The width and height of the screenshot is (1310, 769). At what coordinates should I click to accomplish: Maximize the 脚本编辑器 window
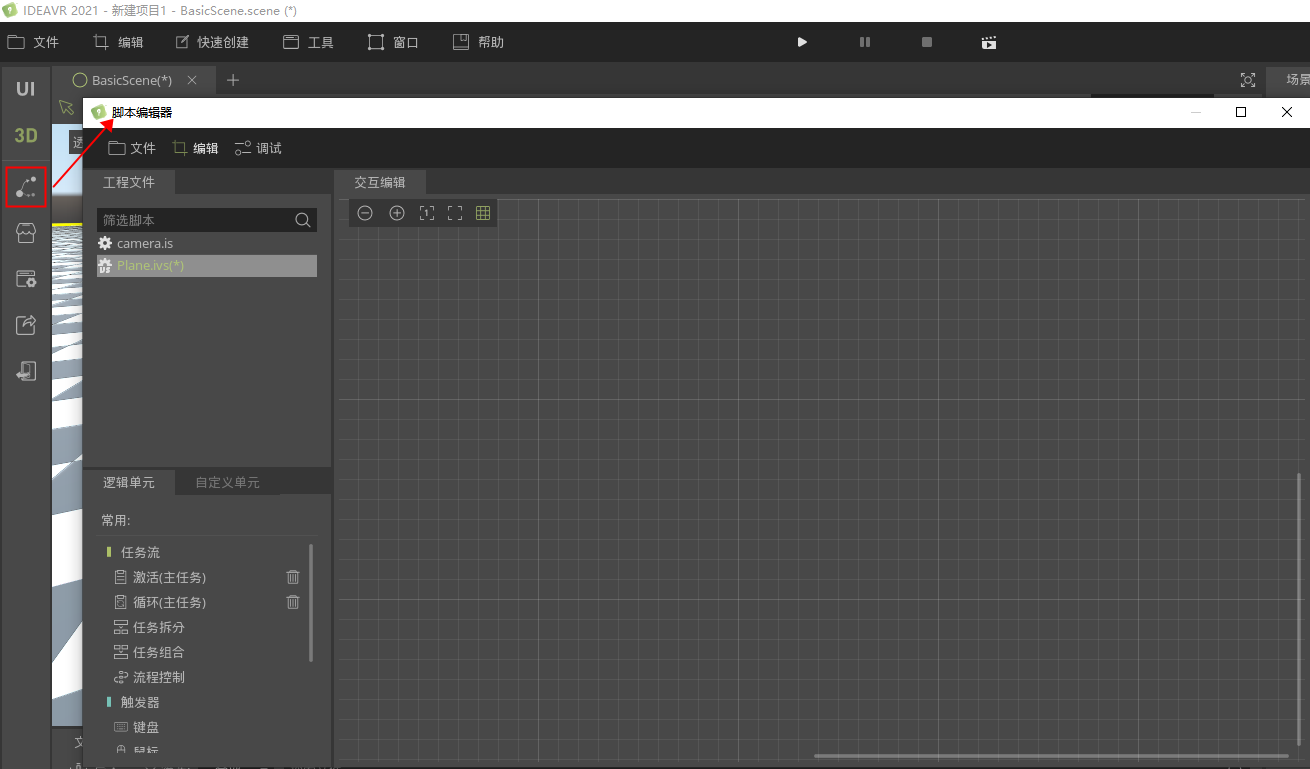pos(1241,112)
